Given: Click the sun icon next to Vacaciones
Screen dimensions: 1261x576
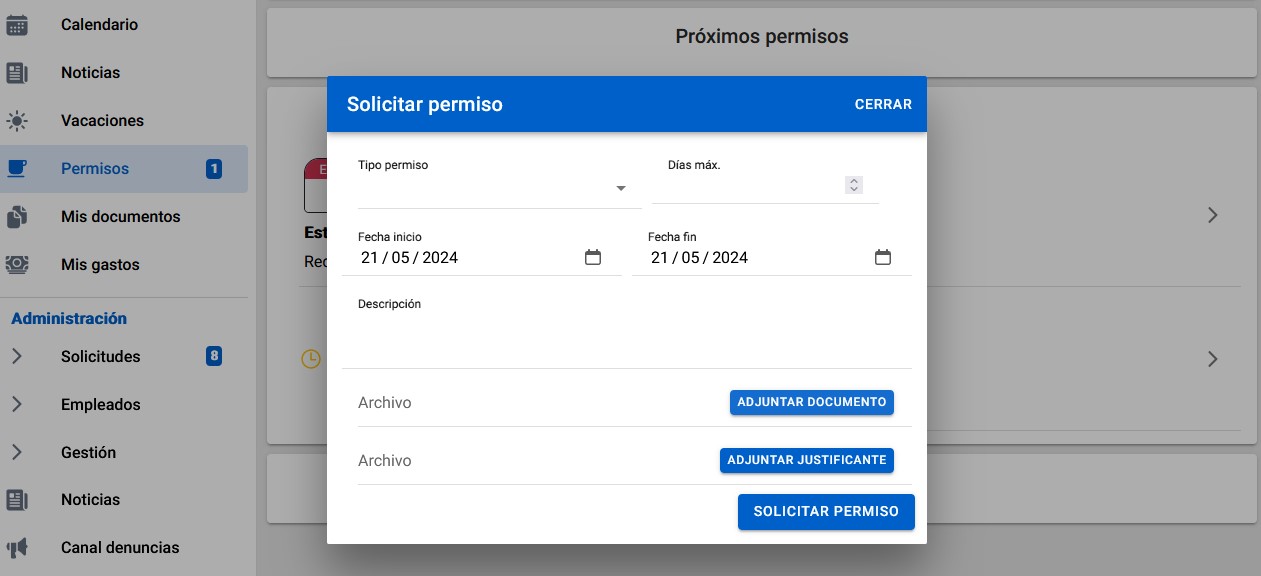Looking at the screenshot, I should point(17,121).
